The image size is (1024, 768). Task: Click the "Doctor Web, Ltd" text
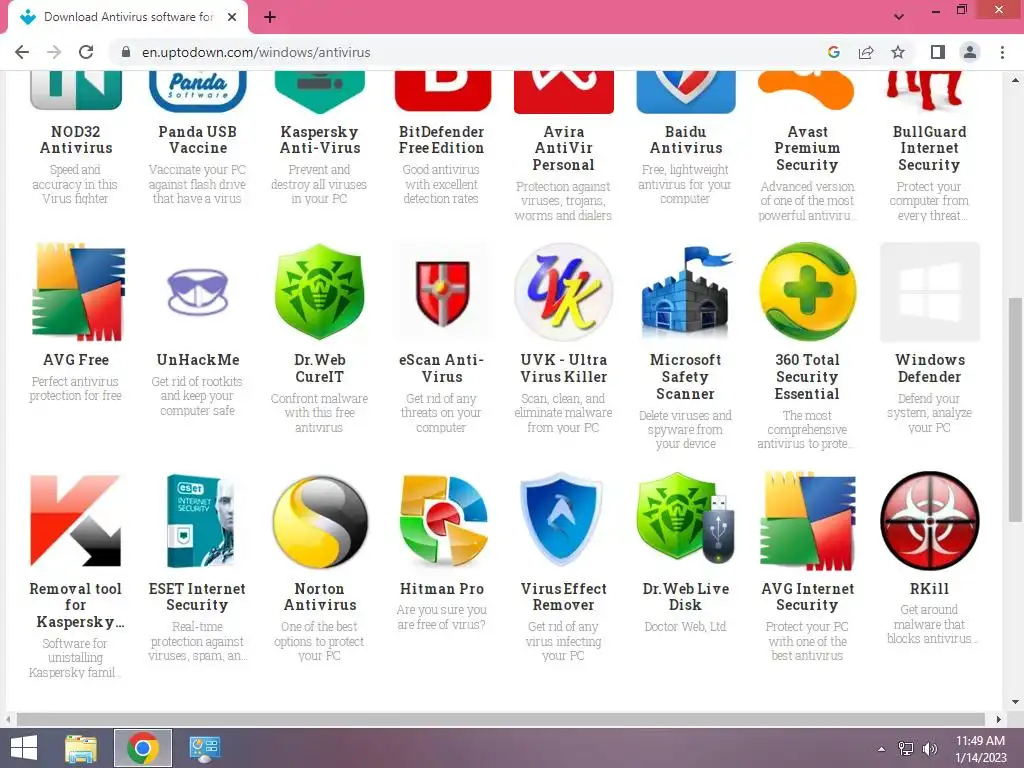tap(685, 626)
